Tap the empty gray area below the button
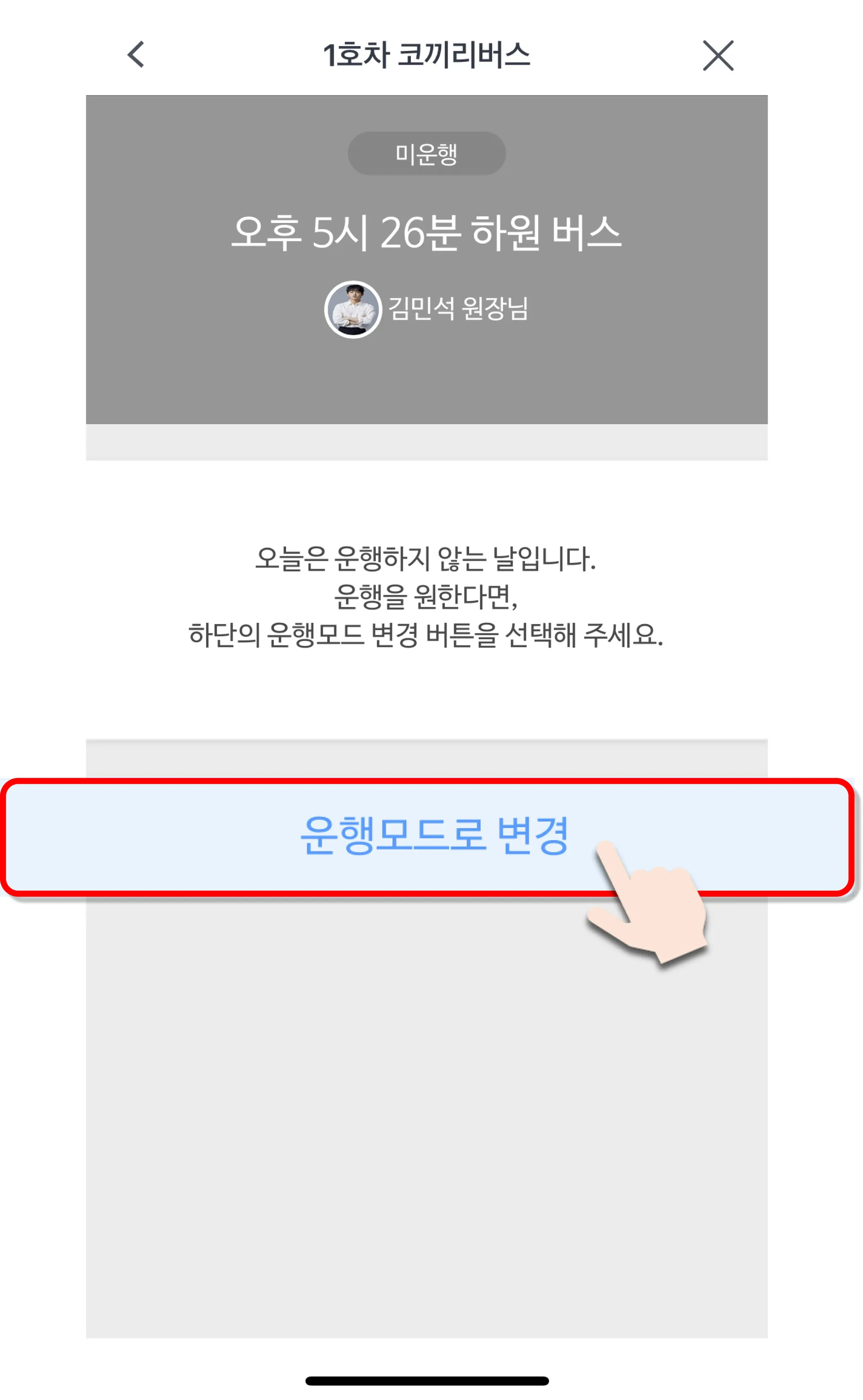Image resolution: width=863 pixels, height=1400 pixels. click(x=426, y=1118)
